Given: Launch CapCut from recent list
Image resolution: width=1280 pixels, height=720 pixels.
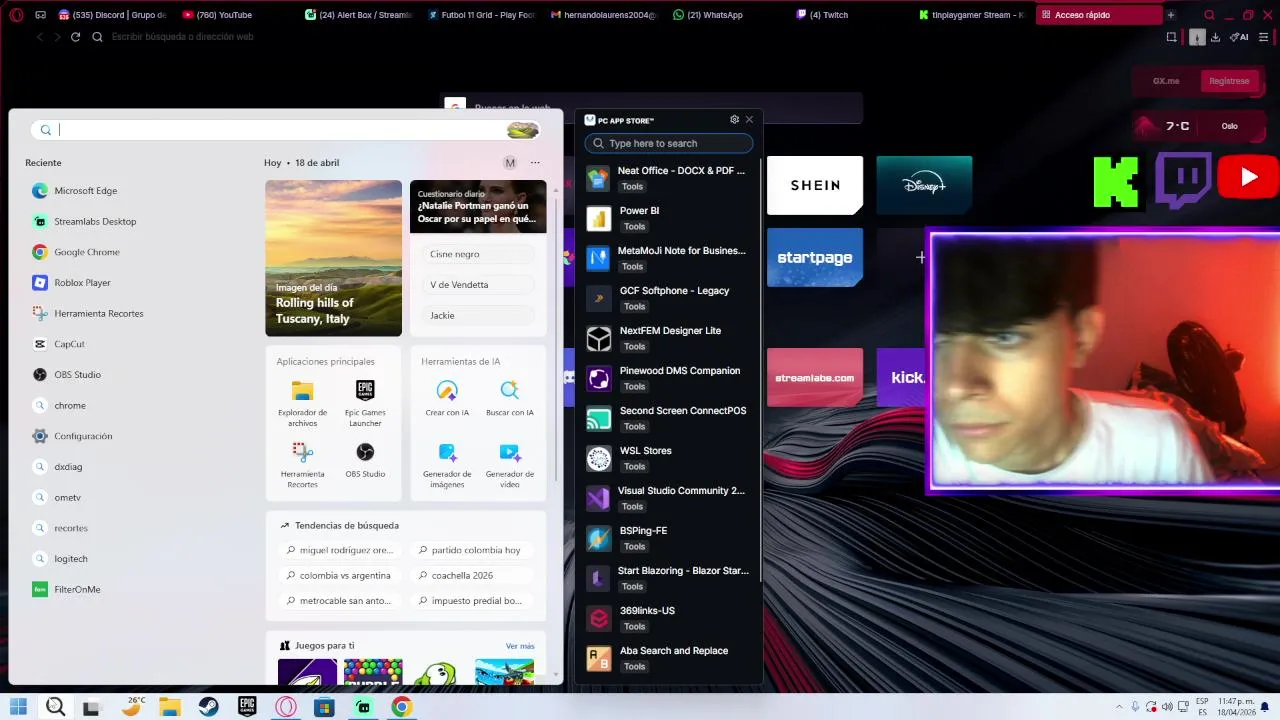Looking at the screenshot, I should point(58,344).
